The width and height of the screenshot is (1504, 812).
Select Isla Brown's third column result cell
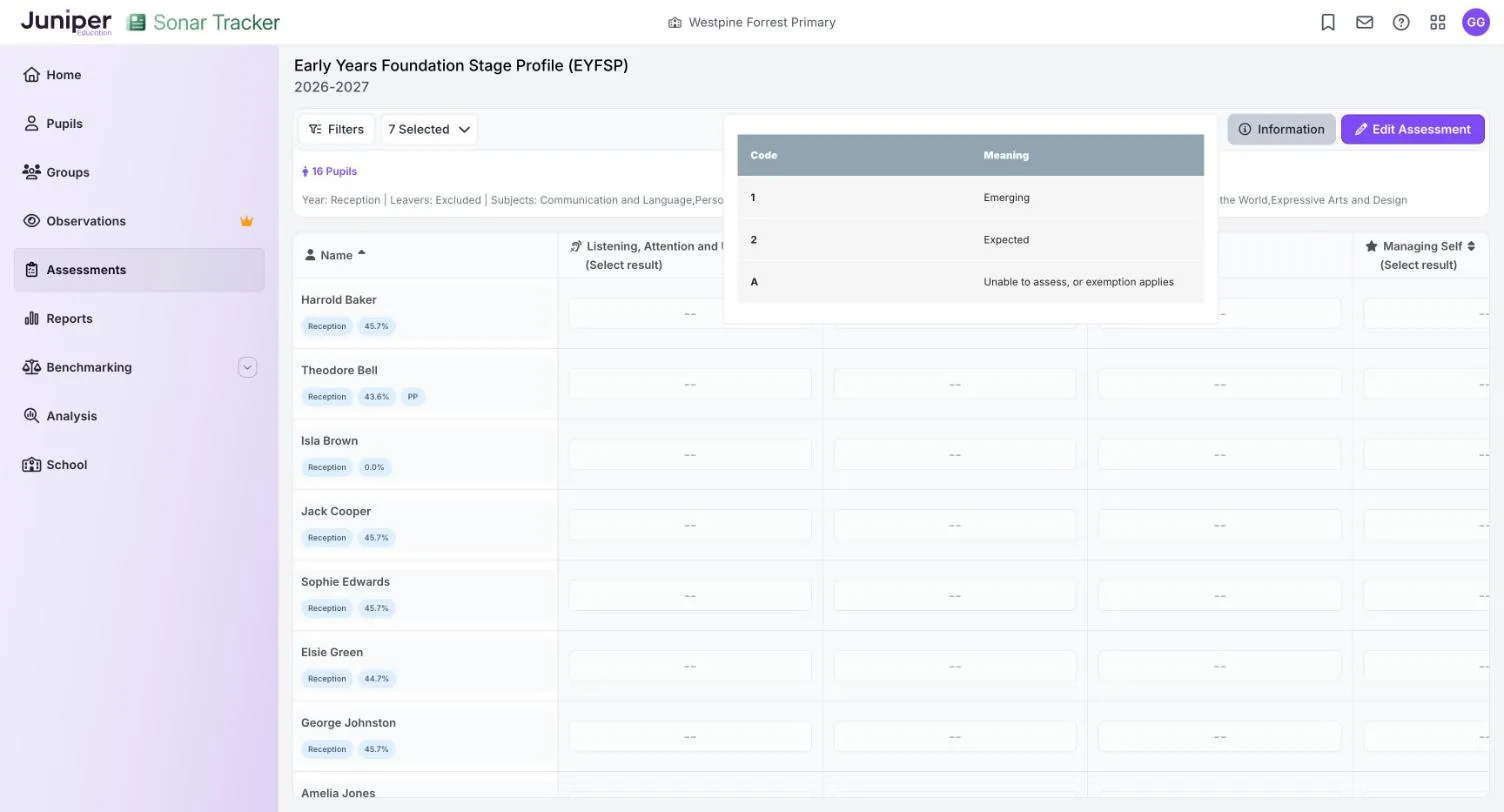1219,455
